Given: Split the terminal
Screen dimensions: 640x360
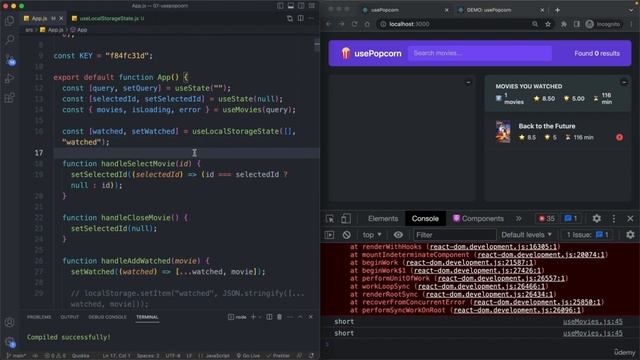Looking at the screenshot, I should 269,317.
